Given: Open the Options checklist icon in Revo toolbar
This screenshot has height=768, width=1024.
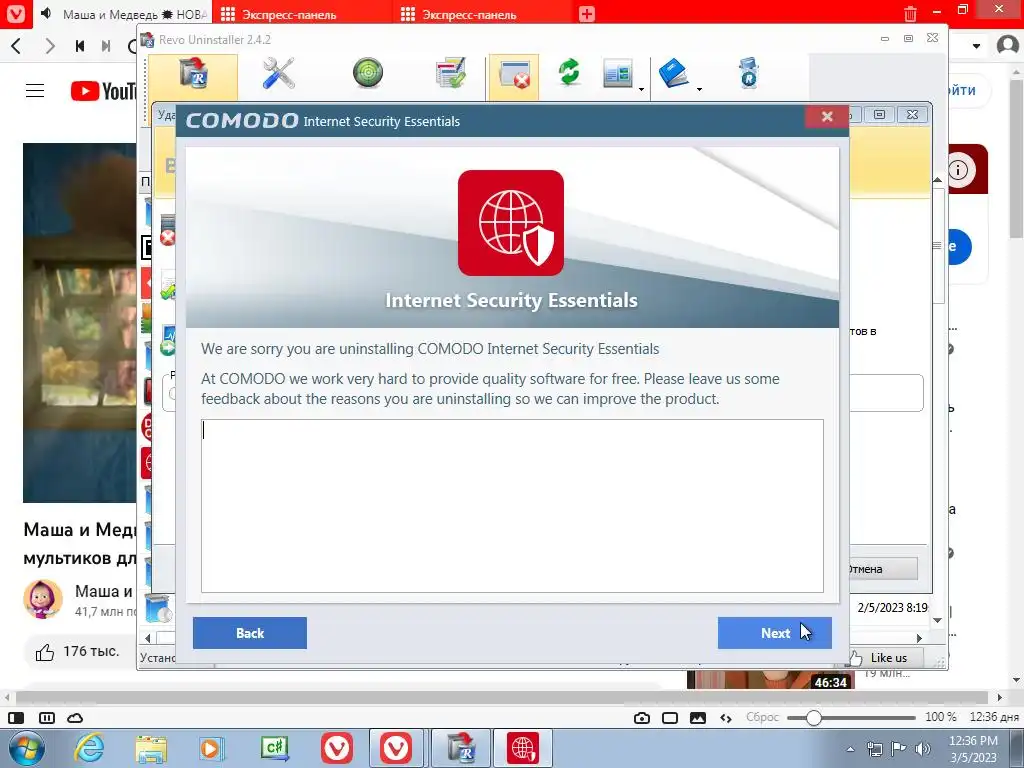Looking at the screenshot, I should [451, 72].
